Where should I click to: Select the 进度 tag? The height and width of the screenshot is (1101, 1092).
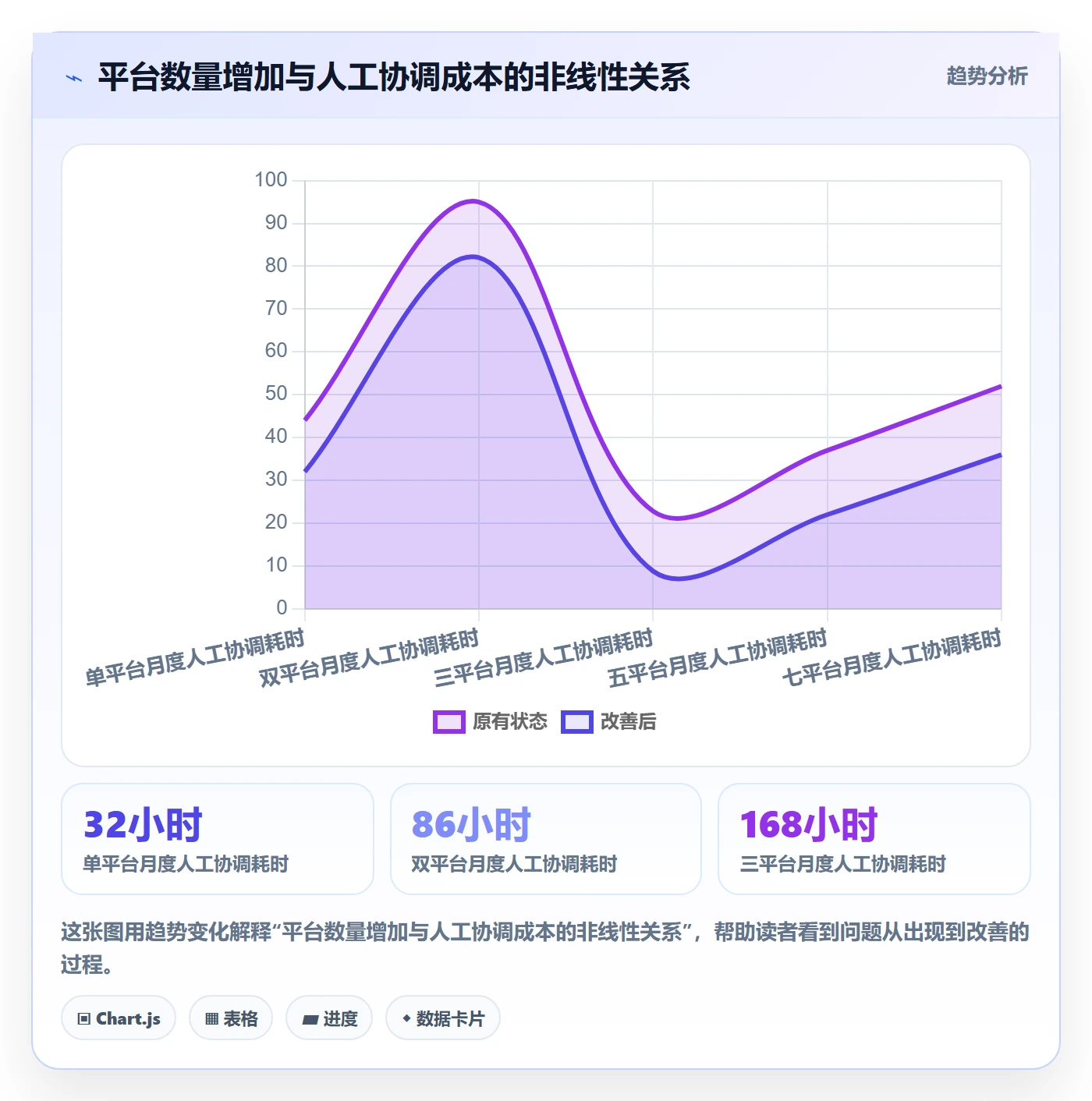tap(329, 1018)
